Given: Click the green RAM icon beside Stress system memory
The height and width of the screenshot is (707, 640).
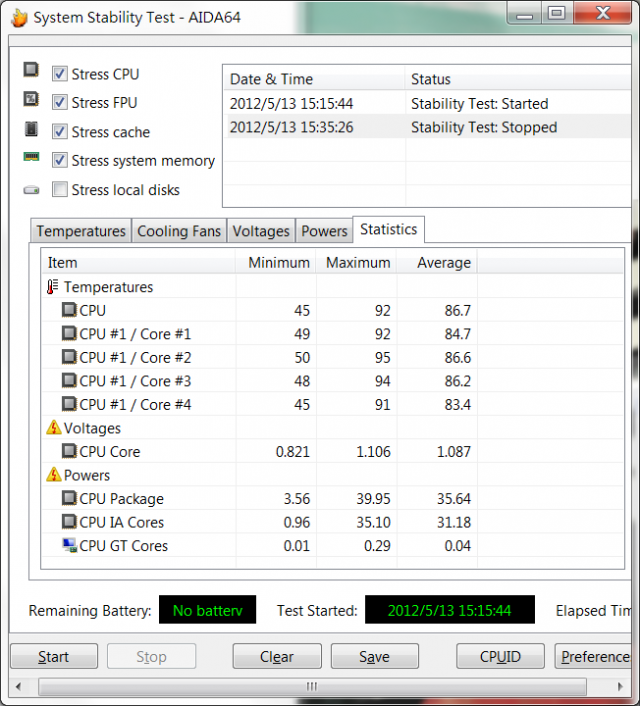Looking at the screenshot, I should 31,157.
